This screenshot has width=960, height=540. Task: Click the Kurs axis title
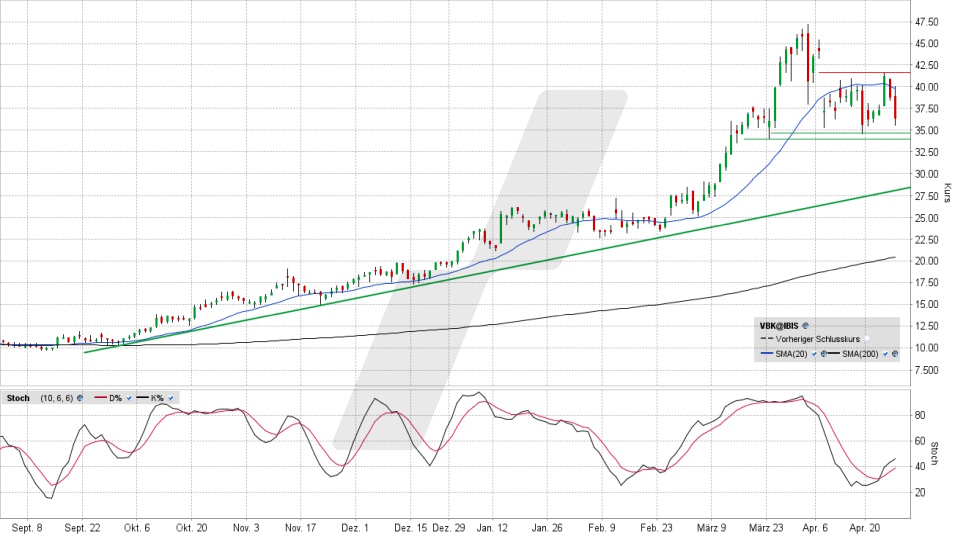point(947,193)
